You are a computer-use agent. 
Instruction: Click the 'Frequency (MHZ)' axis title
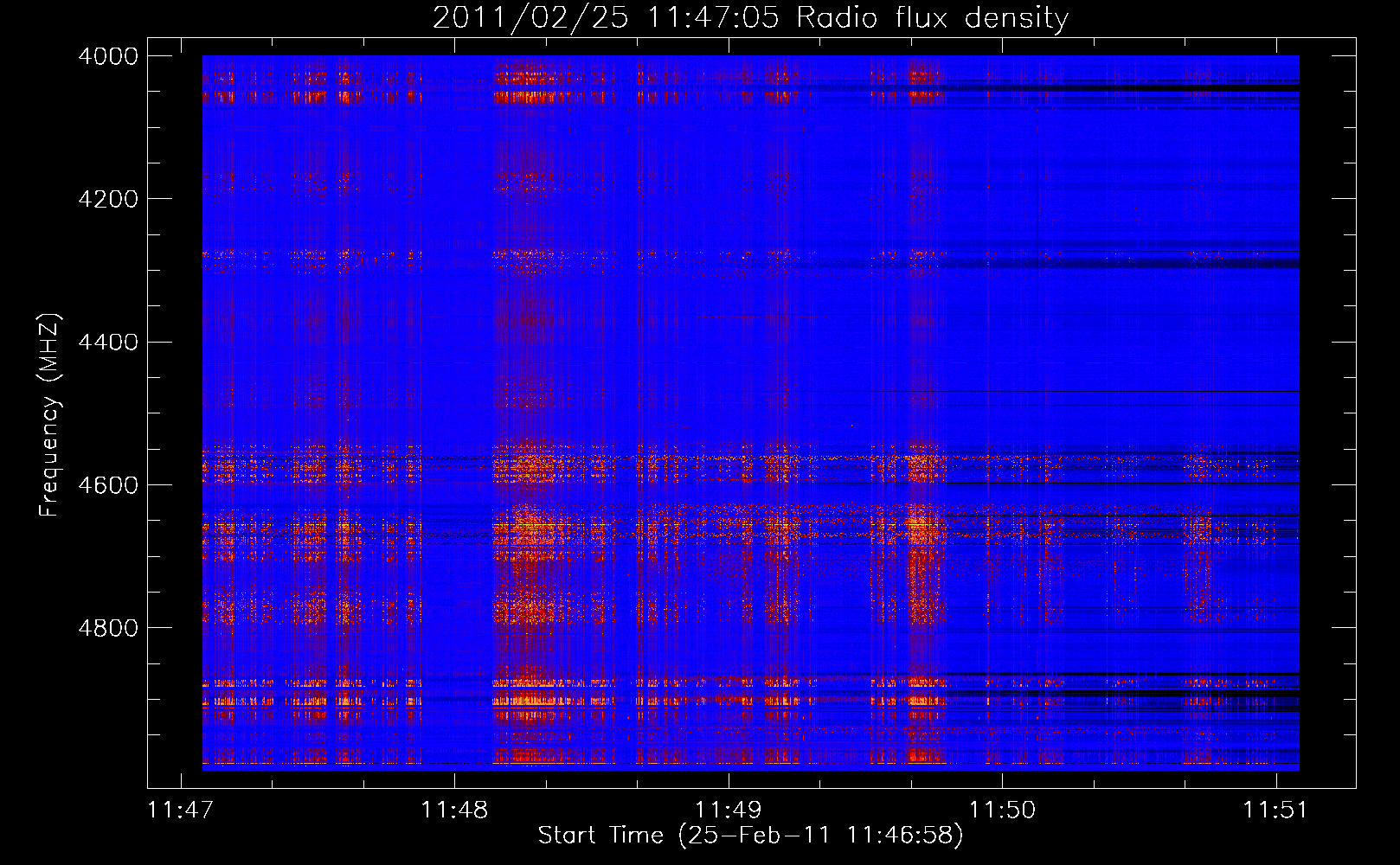[x=49, y=415]
